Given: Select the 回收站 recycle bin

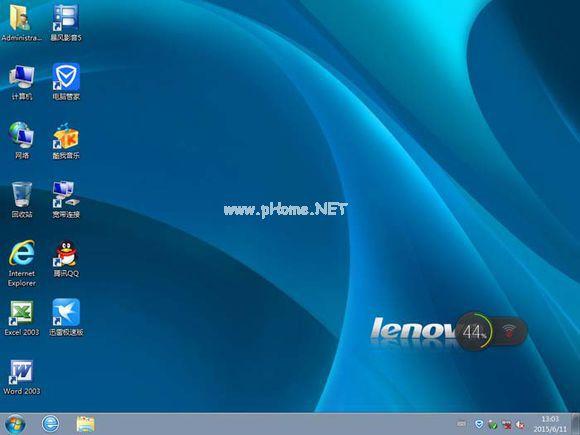Looking at the screenshot, I should click(x=22, y=200).
